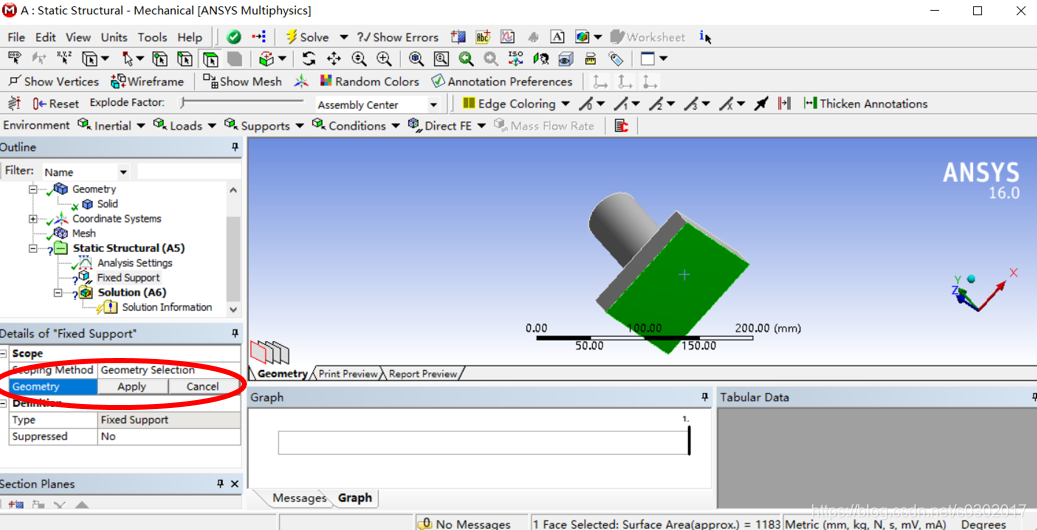1037x530 pixels.
Task: Click the Explode Factor slider
Action: click(x=243, y=103)
